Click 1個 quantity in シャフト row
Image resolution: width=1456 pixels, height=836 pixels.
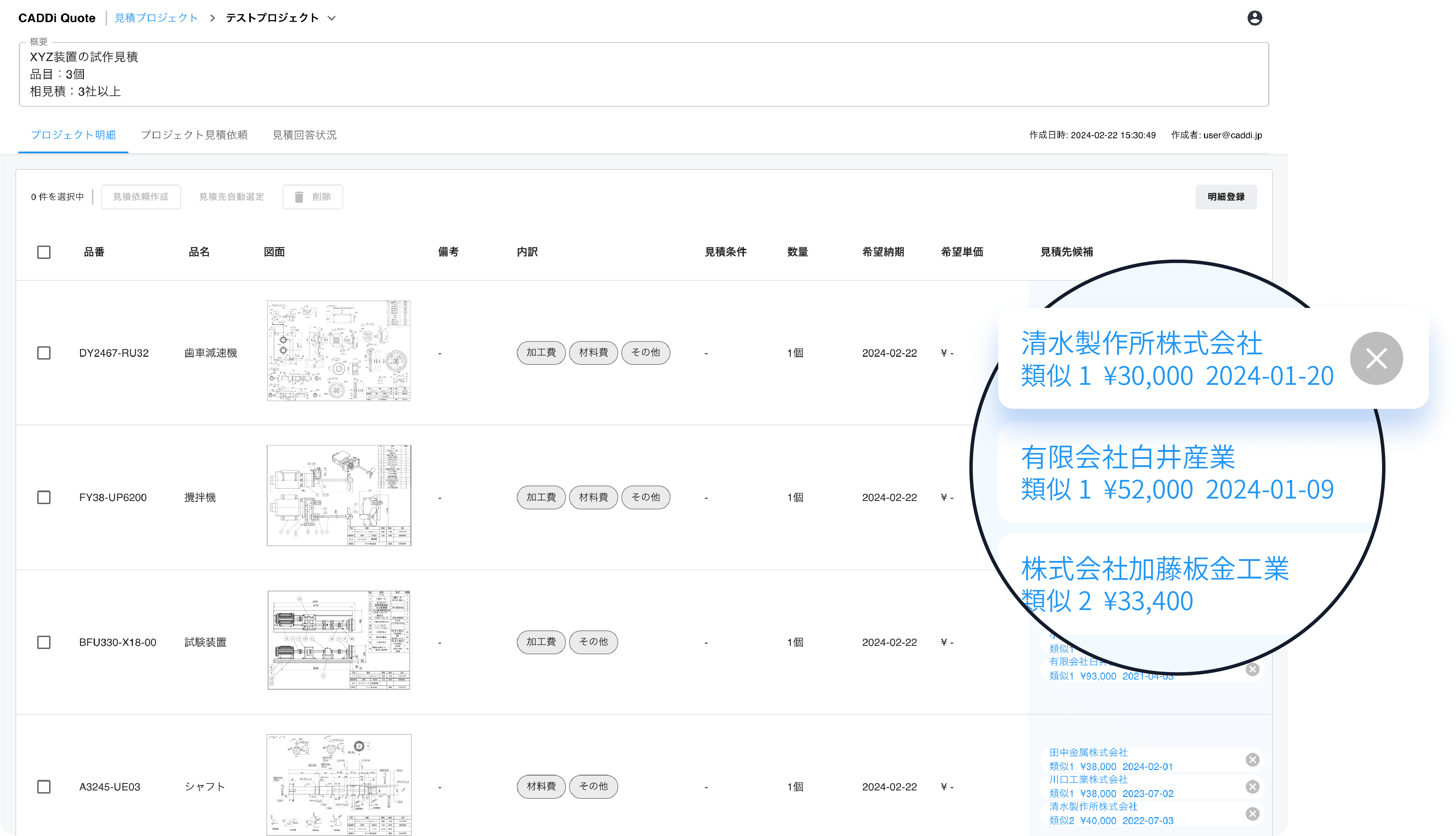tap(795, 787)
